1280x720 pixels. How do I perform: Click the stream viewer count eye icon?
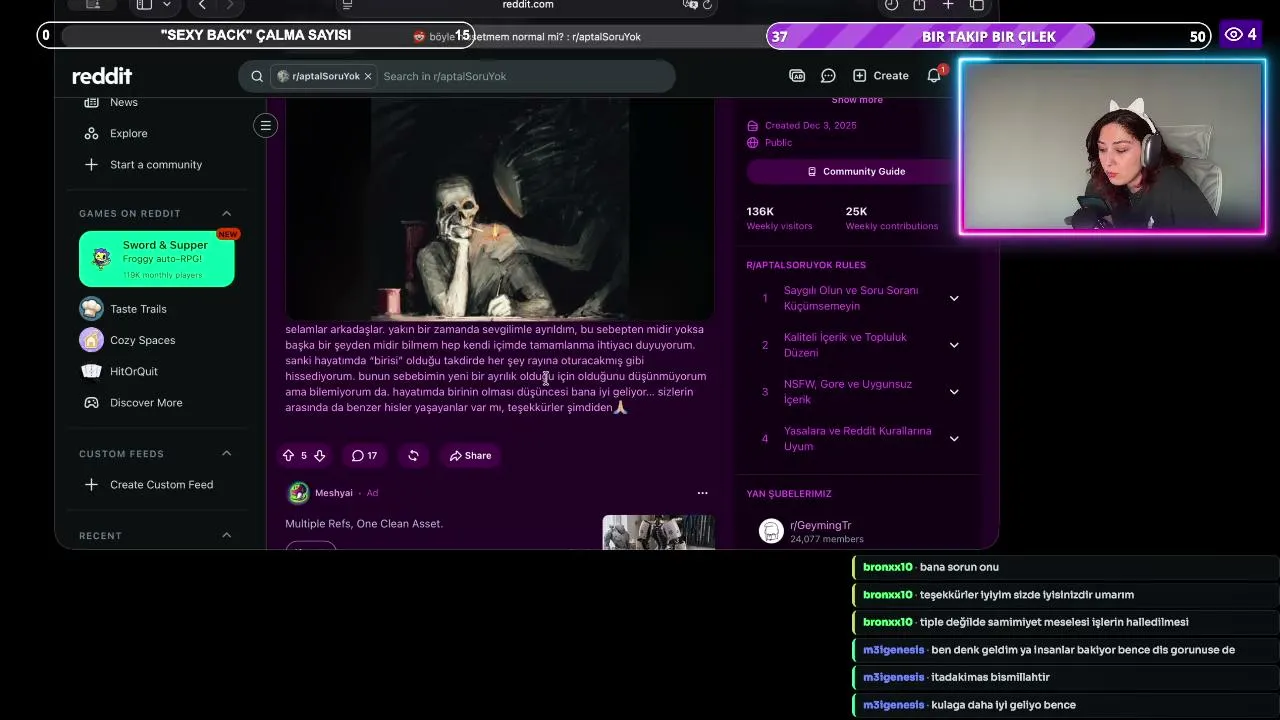[x=1233, y=35]
